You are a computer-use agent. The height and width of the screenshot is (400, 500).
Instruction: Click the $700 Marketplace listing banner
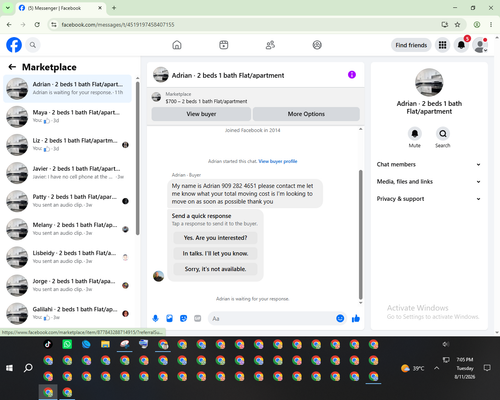point(256,97)
